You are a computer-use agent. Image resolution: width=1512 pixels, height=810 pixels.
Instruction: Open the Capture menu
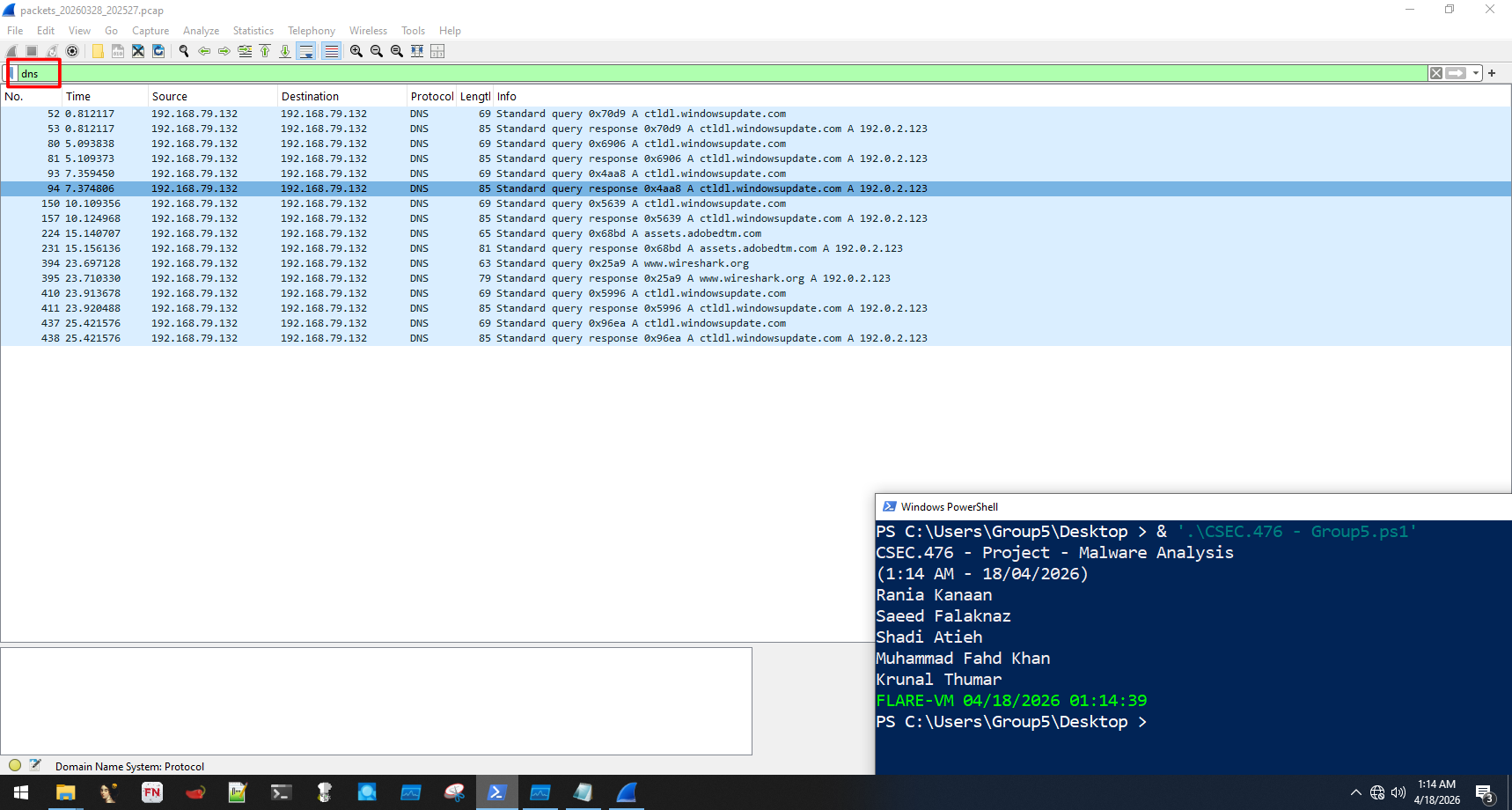[150, 31]
